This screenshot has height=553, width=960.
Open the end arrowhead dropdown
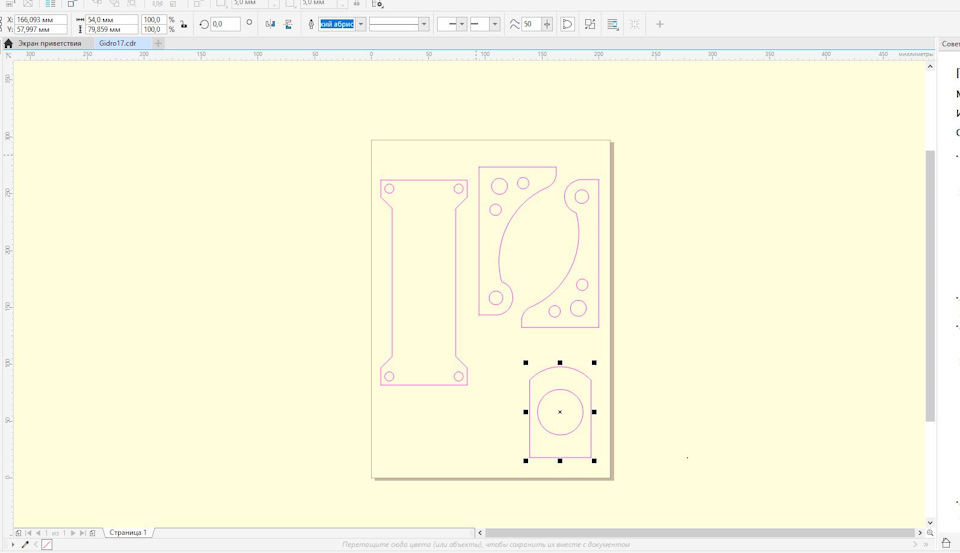coord(495,24)
